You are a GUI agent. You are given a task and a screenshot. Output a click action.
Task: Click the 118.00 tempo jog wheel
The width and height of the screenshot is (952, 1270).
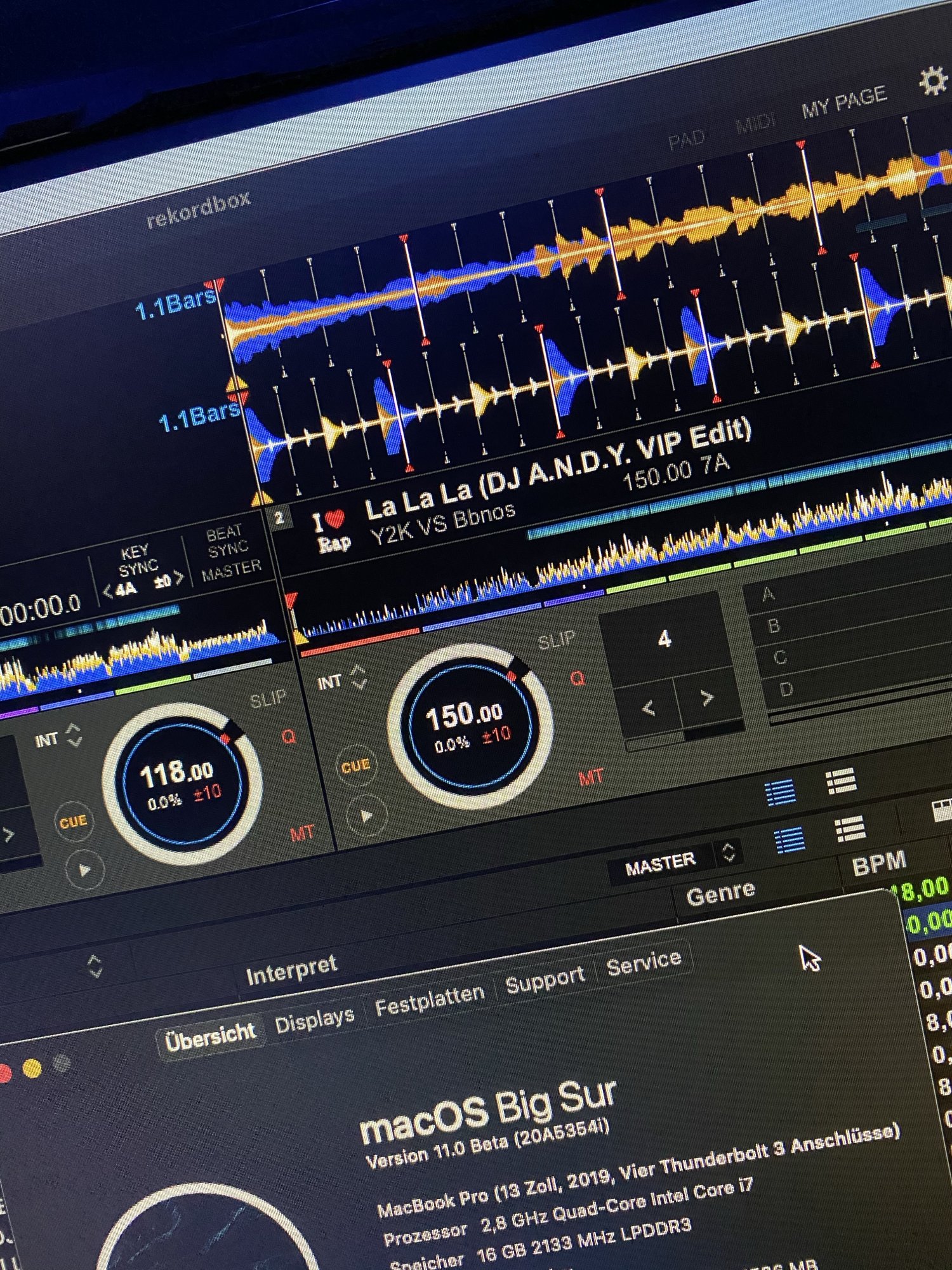182,783
